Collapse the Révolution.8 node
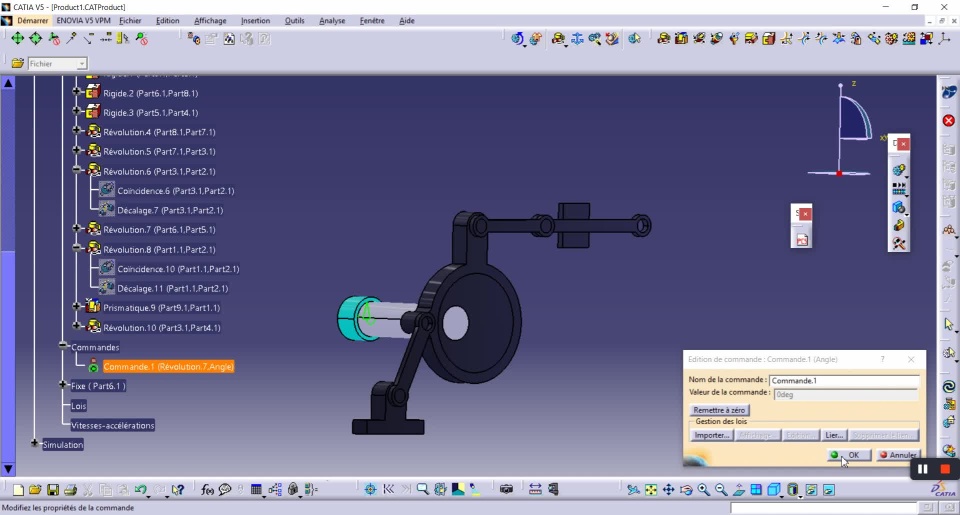 click(x=77, y=248)
